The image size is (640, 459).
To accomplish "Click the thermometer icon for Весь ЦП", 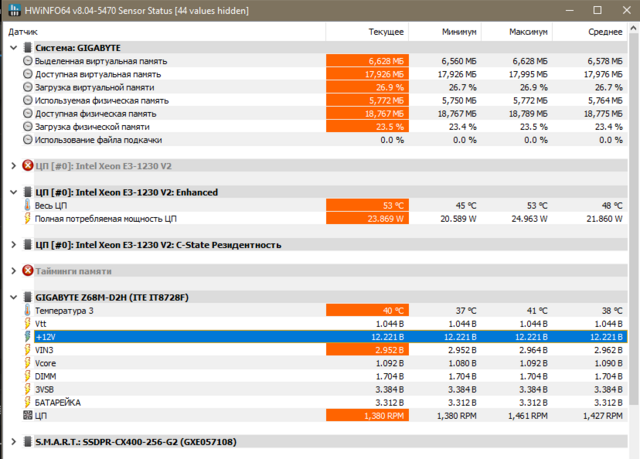I will pyautogui.click(x=27, y=205).
